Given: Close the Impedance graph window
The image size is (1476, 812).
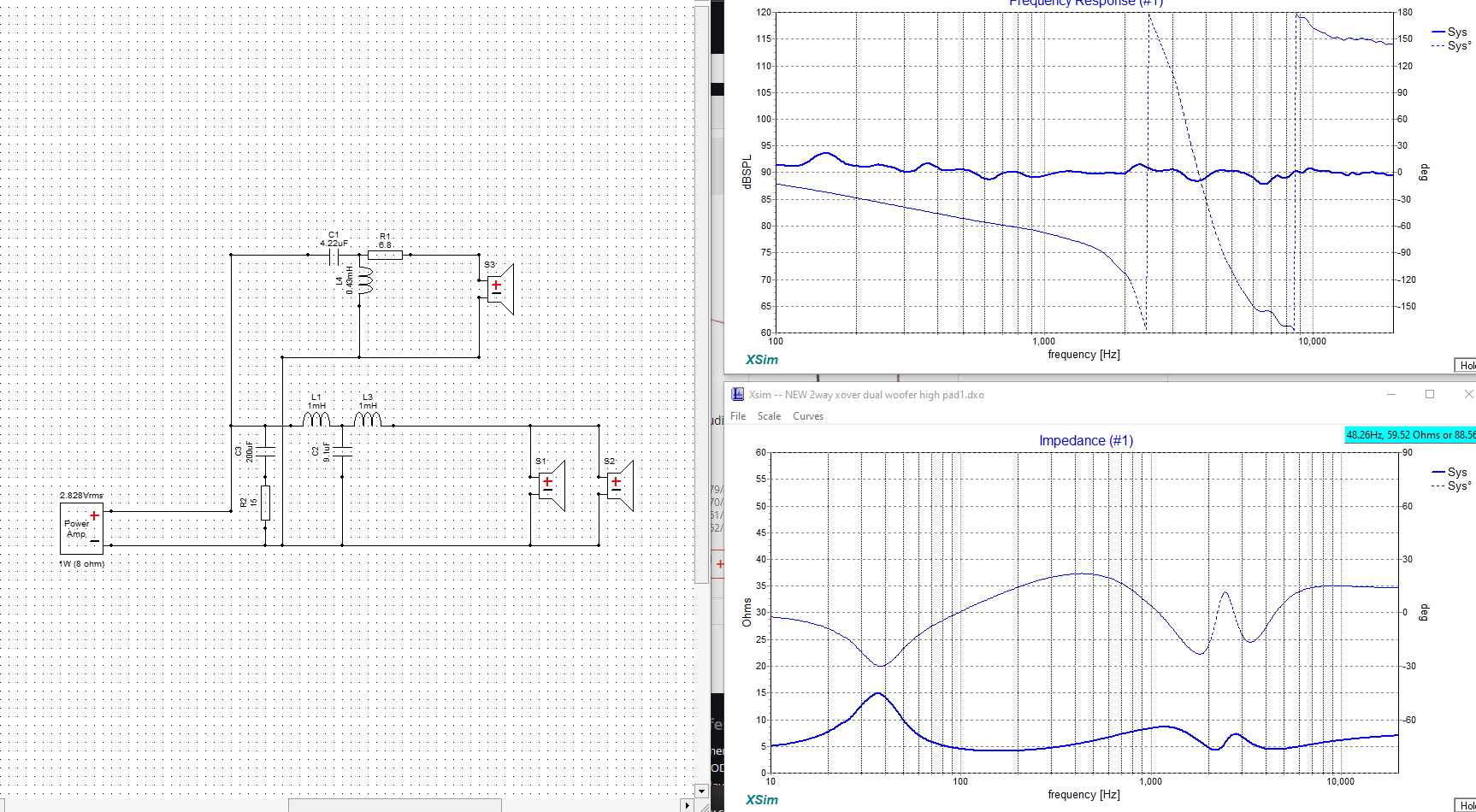Looking at the screenshot, I should tap(1467, 394).
